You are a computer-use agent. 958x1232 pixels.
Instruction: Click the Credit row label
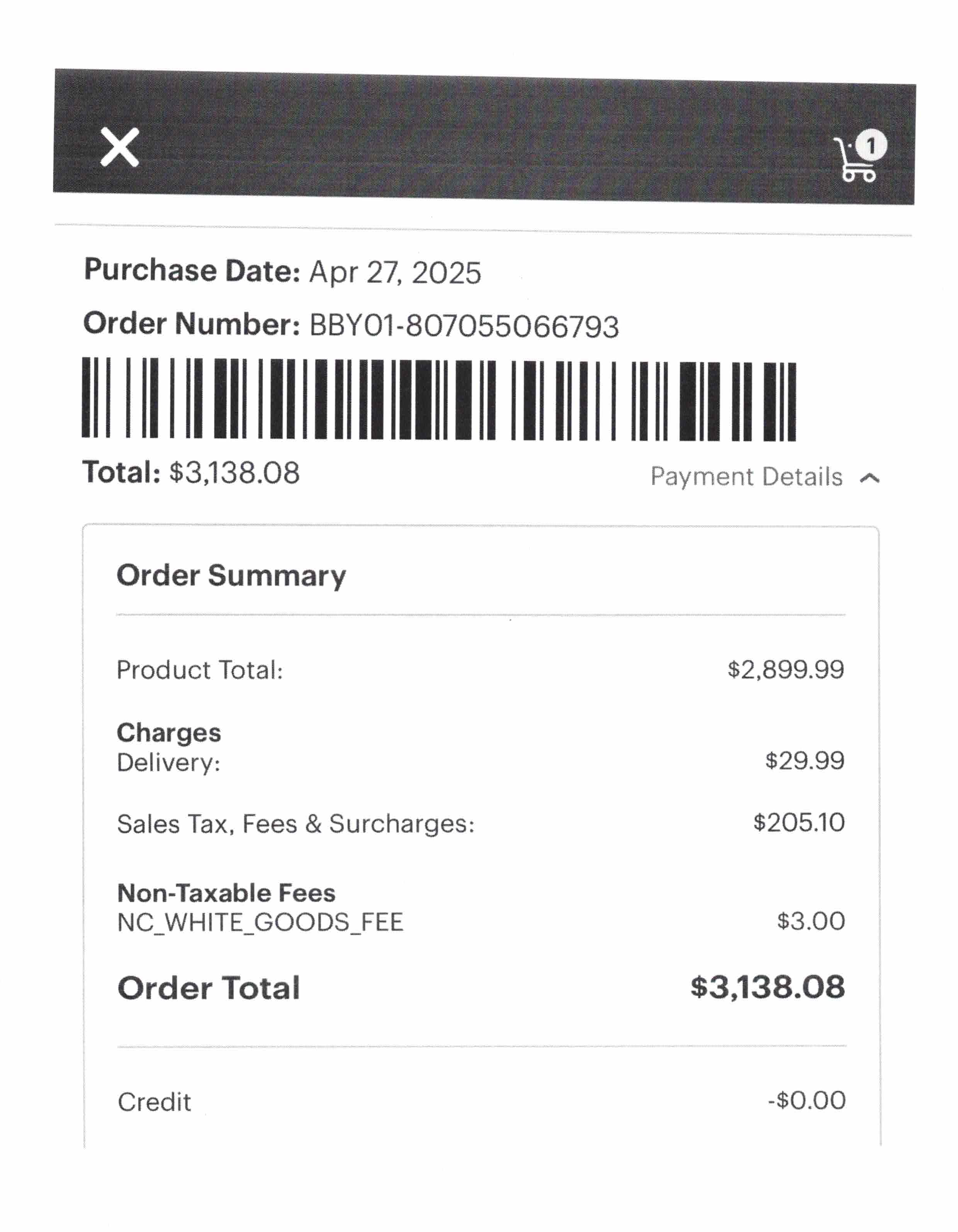coord(154,1102)
